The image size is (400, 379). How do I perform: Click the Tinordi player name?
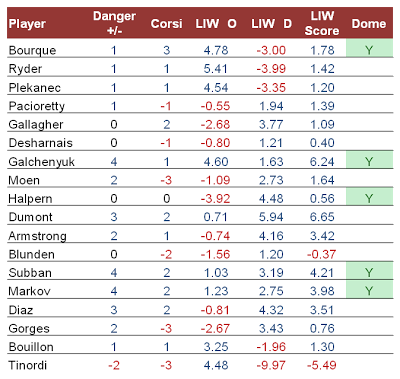coord(28,365)
